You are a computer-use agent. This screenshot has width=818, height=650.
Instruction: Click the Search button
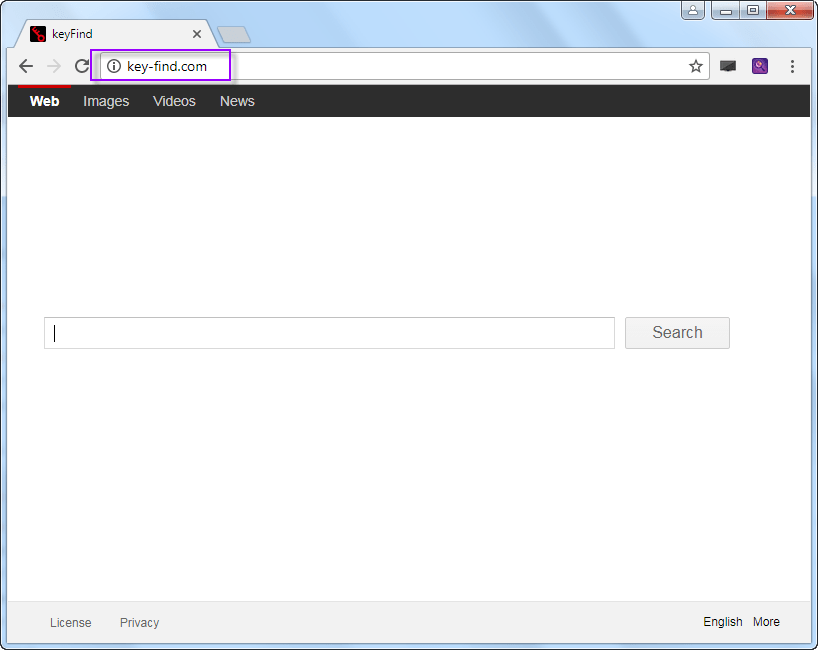pos(677,333)
